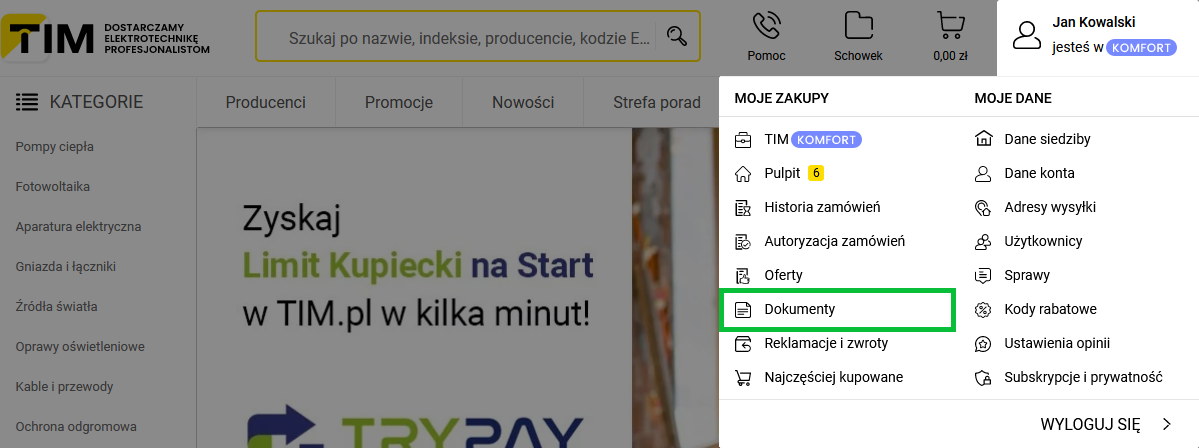This screenshot has height=448, width=1199.
Task: Focus the product search input field
Action: point(469,36)
